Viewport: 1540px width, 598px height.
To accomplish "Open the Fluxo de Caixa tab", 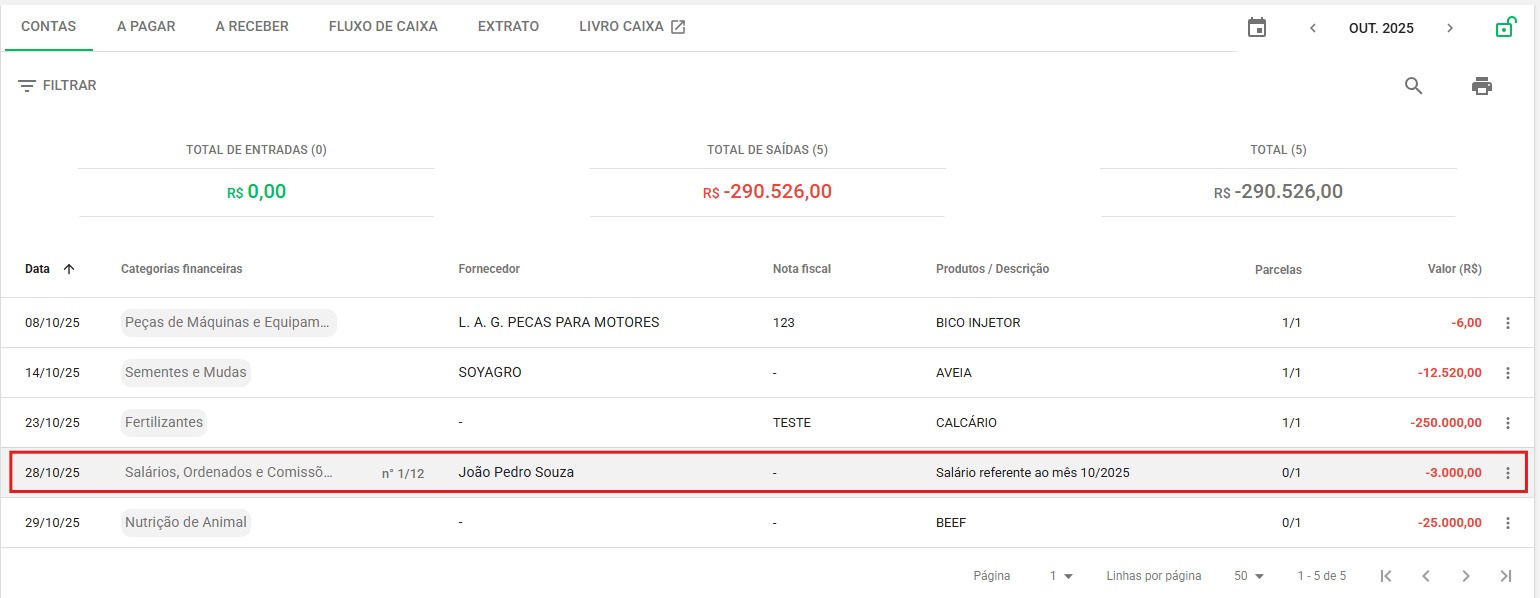I will coord(383,27).
